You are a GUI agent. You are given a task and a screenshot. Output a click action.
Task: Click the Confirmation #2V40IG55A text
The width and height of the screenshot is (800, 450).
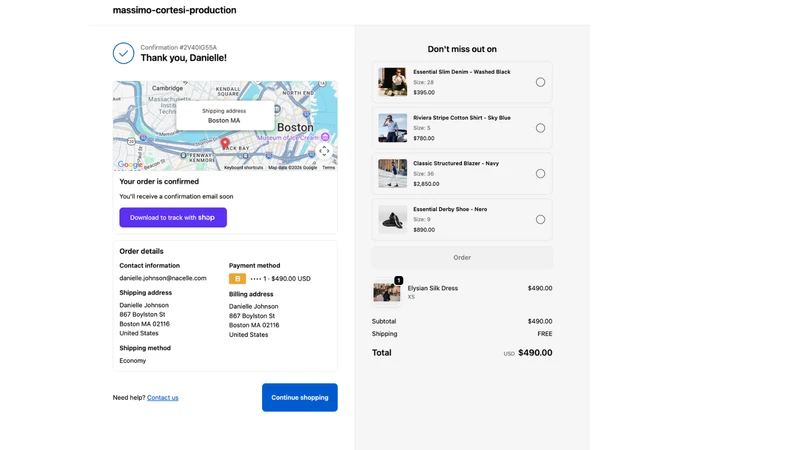179,47
